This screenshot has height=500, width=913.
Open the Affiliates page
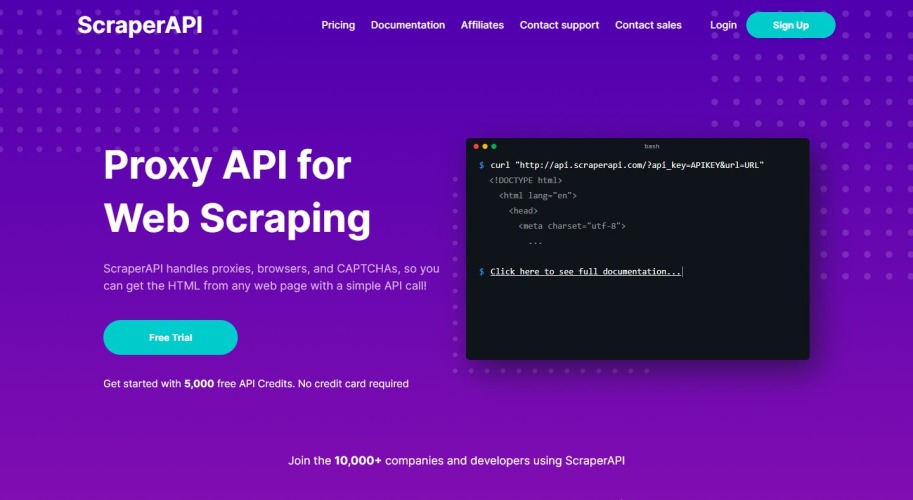pos(482,25)
